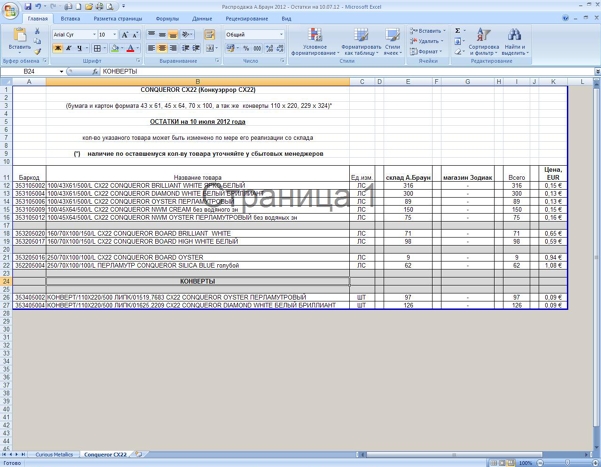This screenshot has width=601, height=467.
Task: Click the large Paste clipboard icon
Action: pyautogui.click(x=20, y=35)
